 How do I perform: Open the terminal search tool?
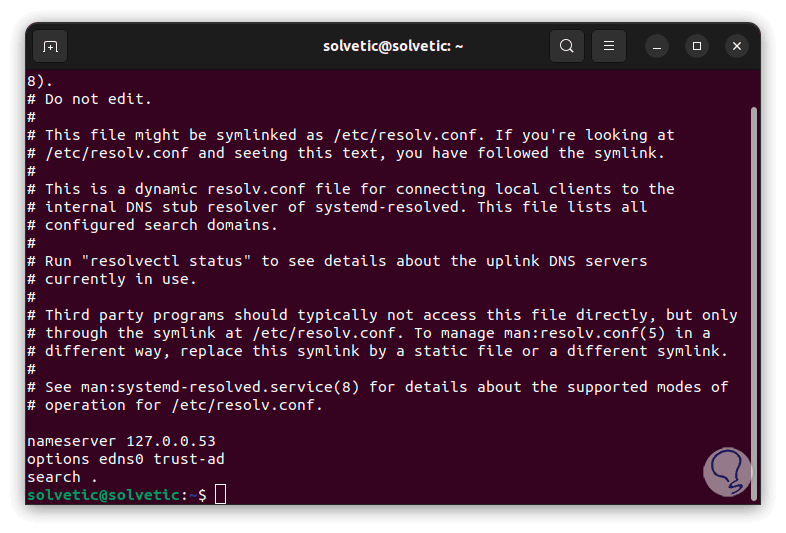(567, 46)
